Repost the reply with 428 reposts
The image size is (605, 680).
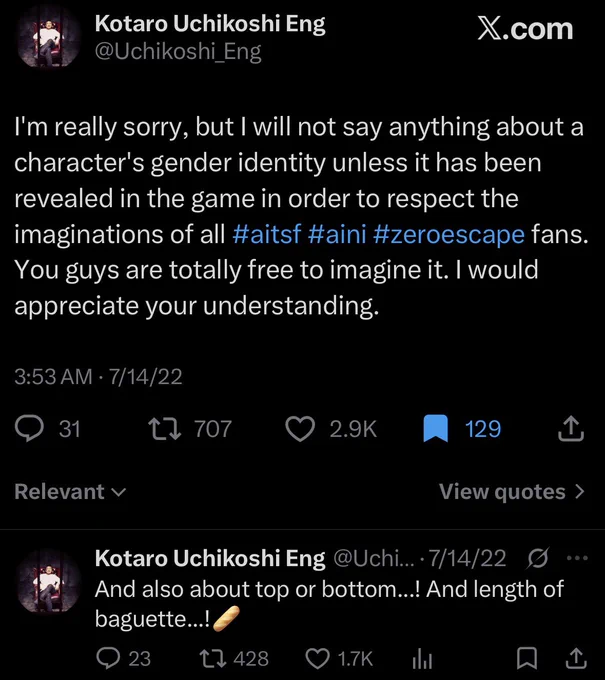(x=213, y=658)
